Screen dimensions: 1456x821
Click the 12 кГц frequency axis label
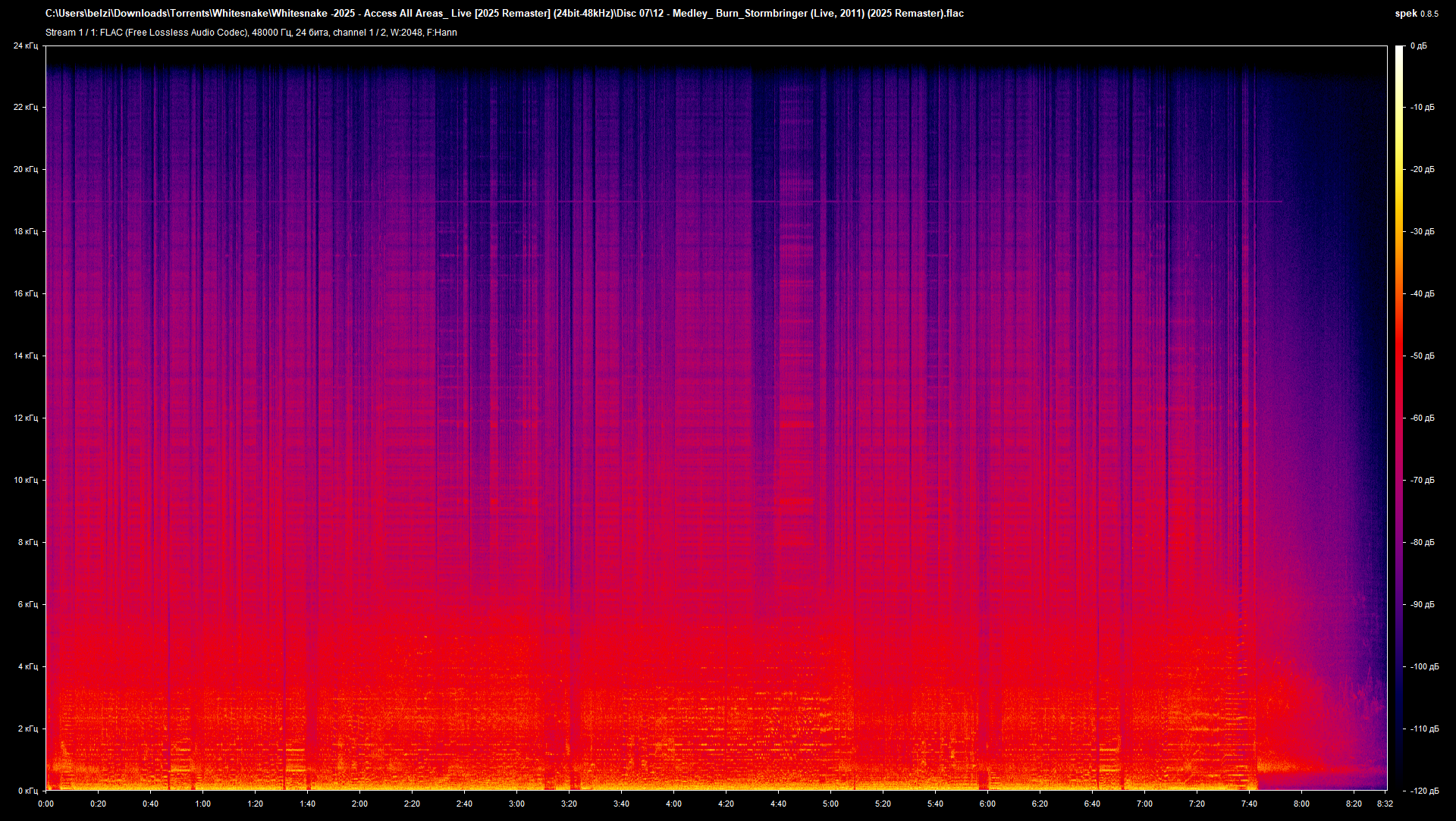click(25, 418)
